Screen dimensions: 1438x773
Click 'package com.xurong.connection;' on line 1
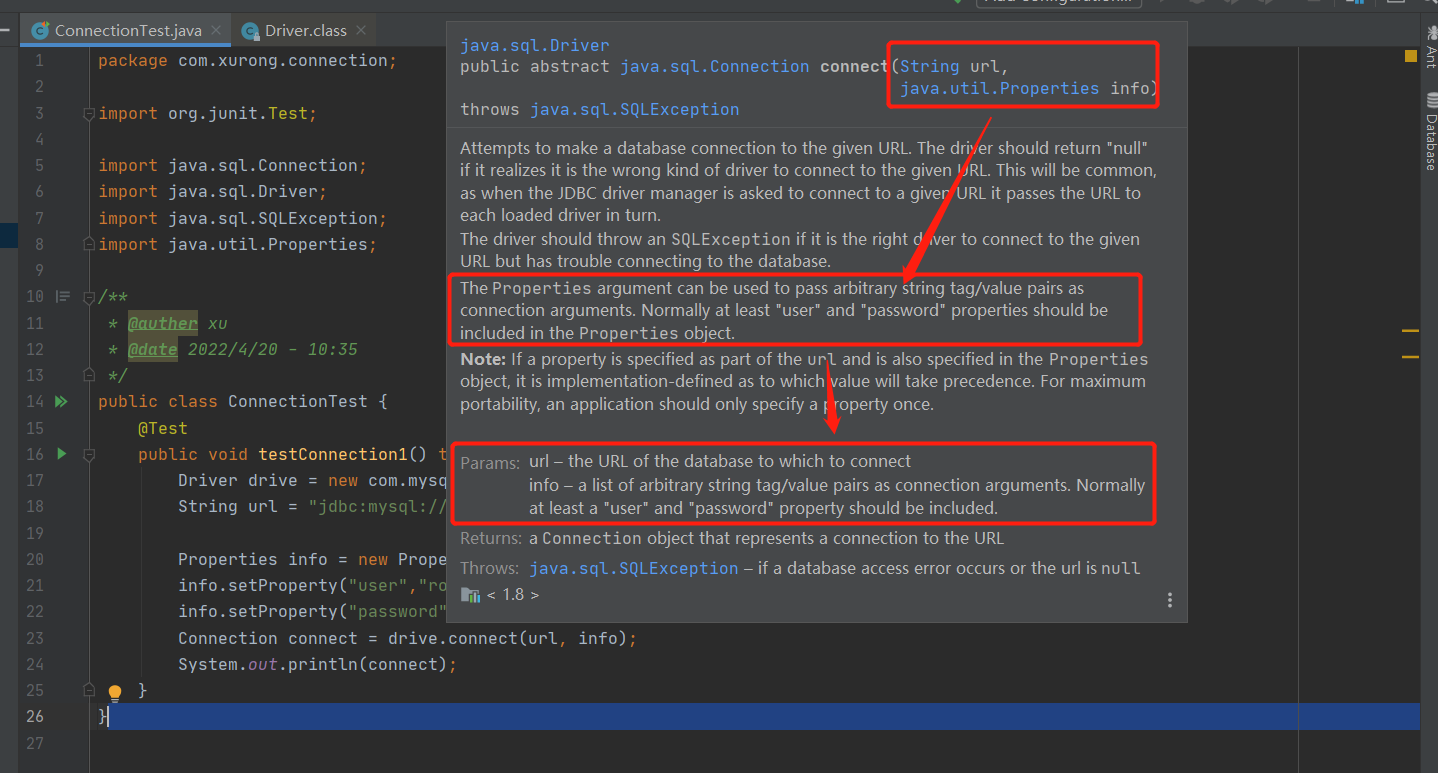tap(247, 61)
